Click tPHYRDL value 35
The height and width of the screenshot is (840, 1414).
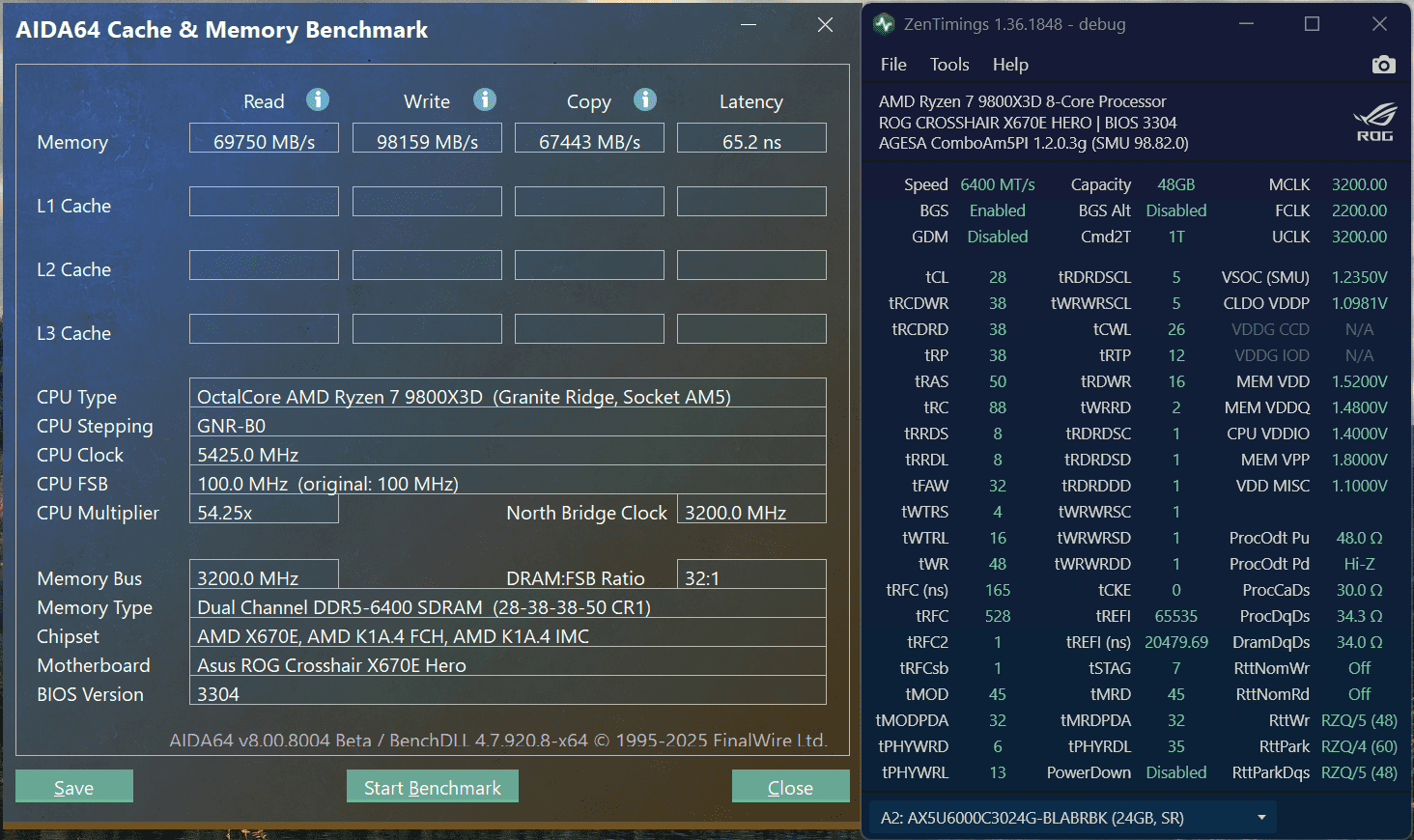click(1176, 746)
